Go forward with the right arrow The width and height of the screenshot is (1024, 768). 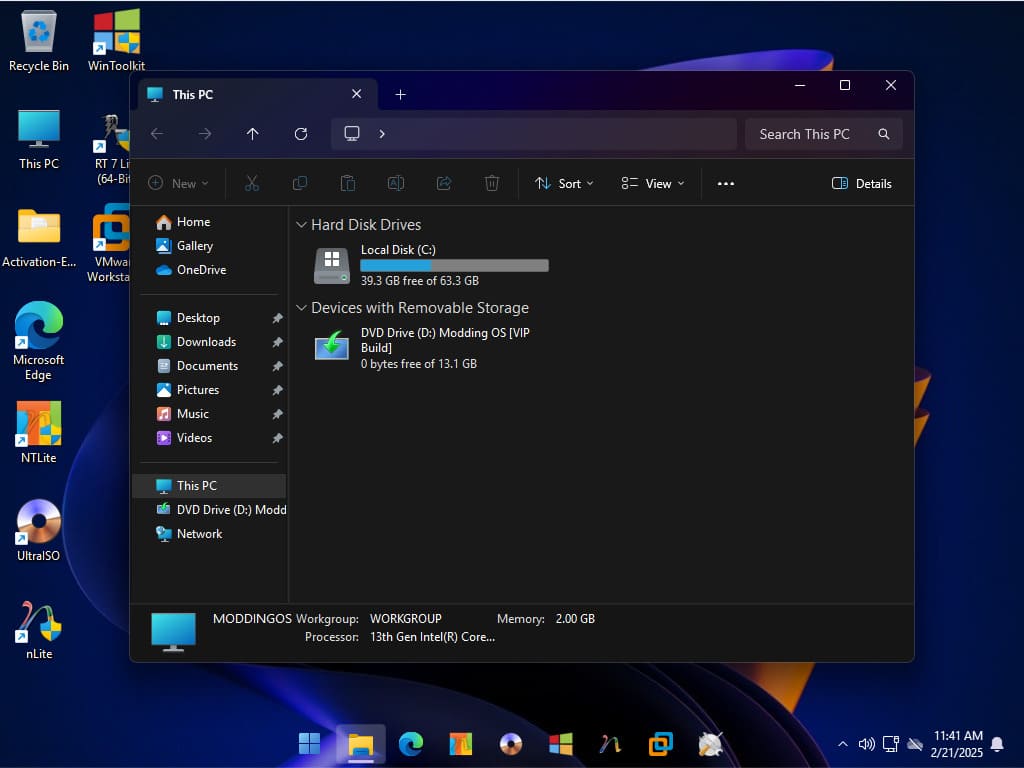tap(205, 134)
